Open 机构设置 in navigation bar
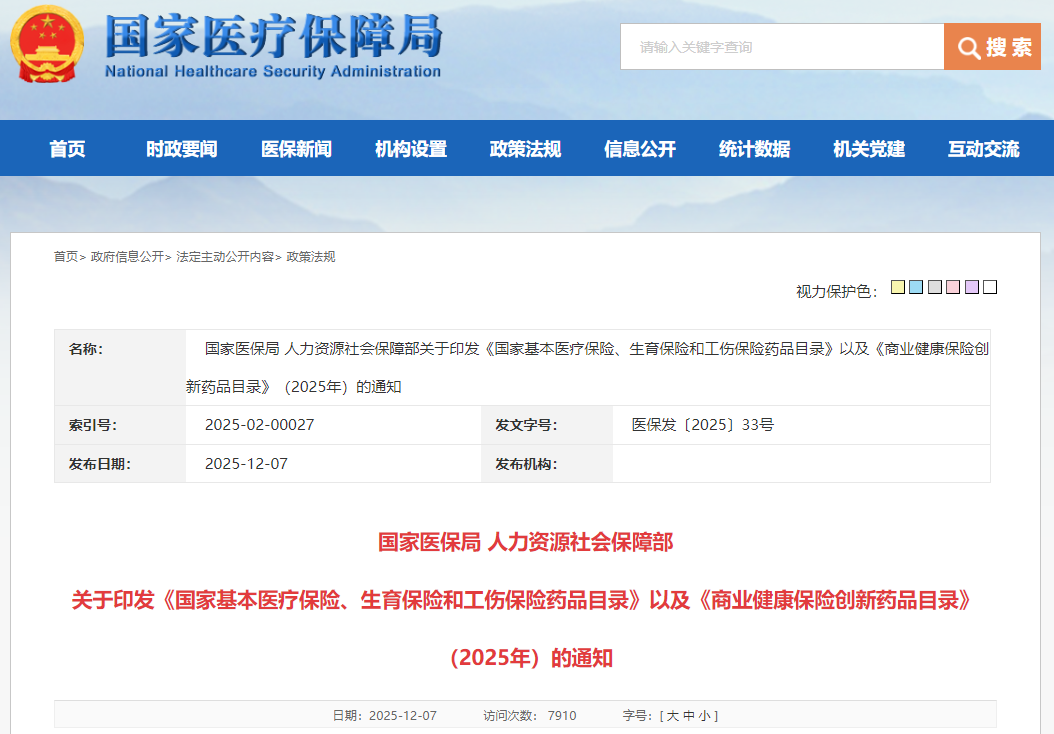The height and width of the screenshot is (734, 1054). pos(411,149)
